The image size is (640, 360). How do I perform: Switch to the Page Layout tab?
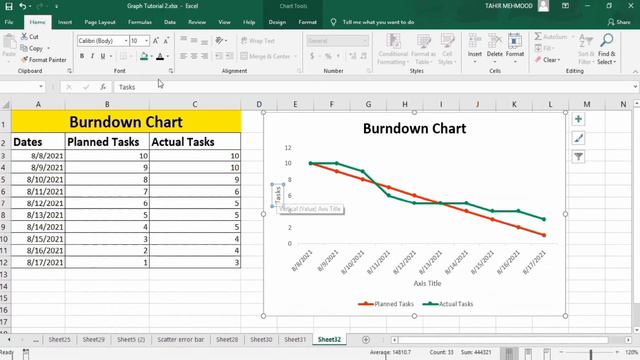[x=100, y=22]
